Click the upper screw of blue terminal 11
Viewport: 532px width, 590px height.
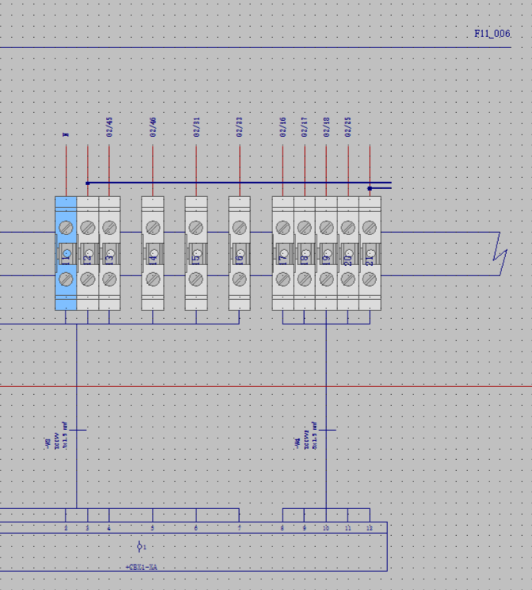[x=66, y=227]
